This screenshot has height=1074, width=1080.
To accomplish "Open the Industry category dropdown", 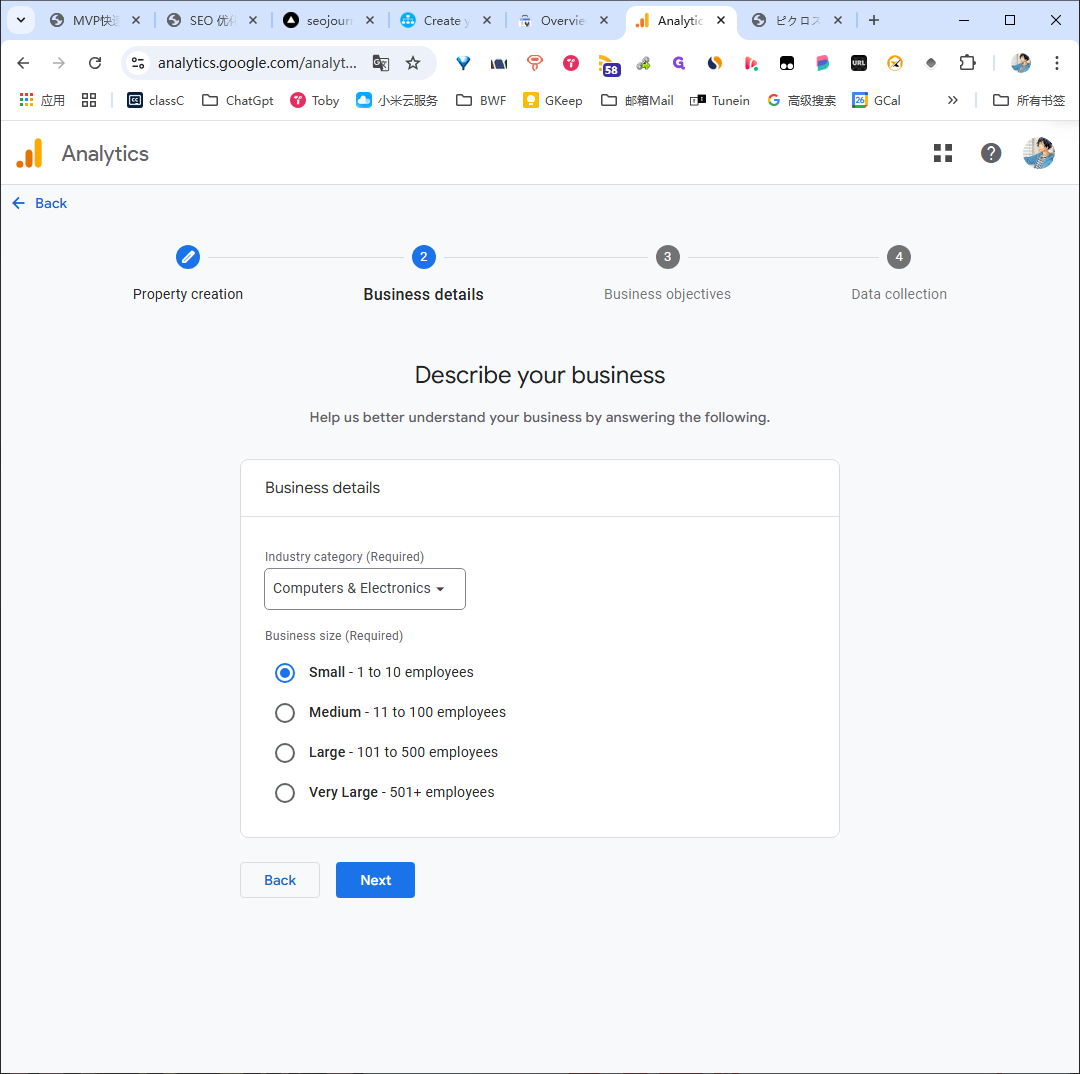I will coord(364,589).
